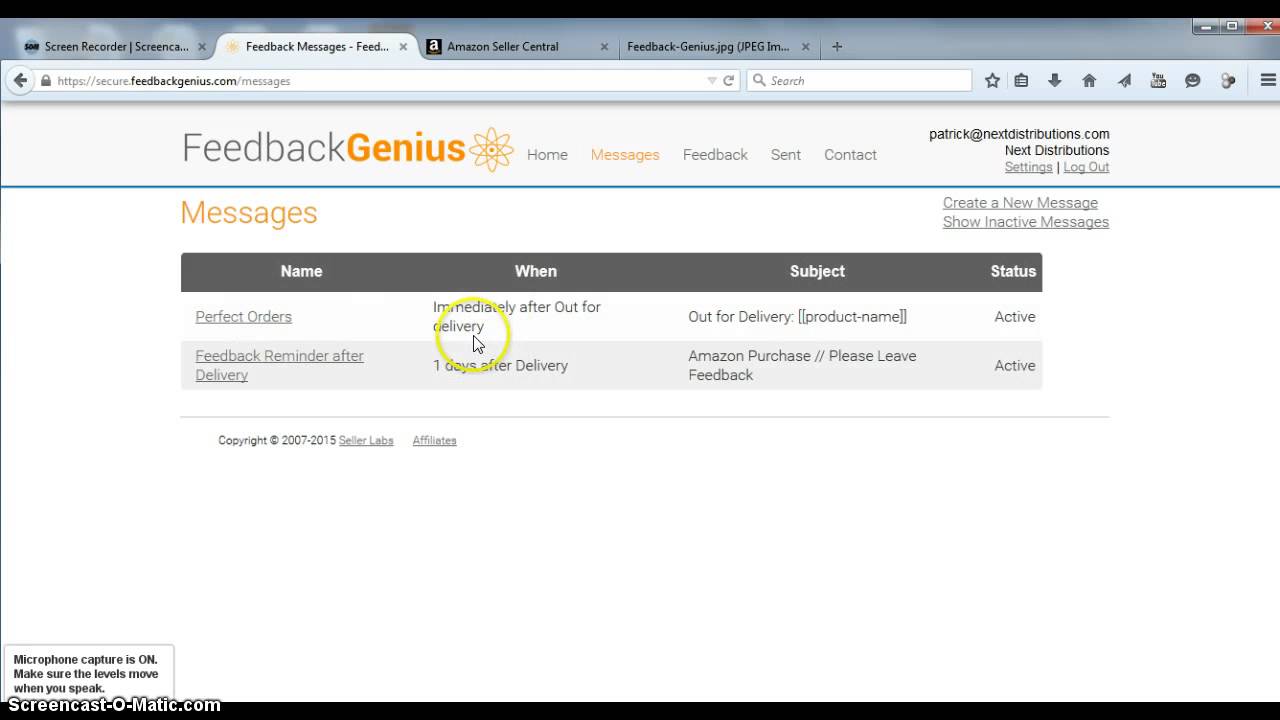Close the Feedback Messages tab
Image resolution: width=1280 pixels, height=720 pixels.
click(x=404, y=46)
